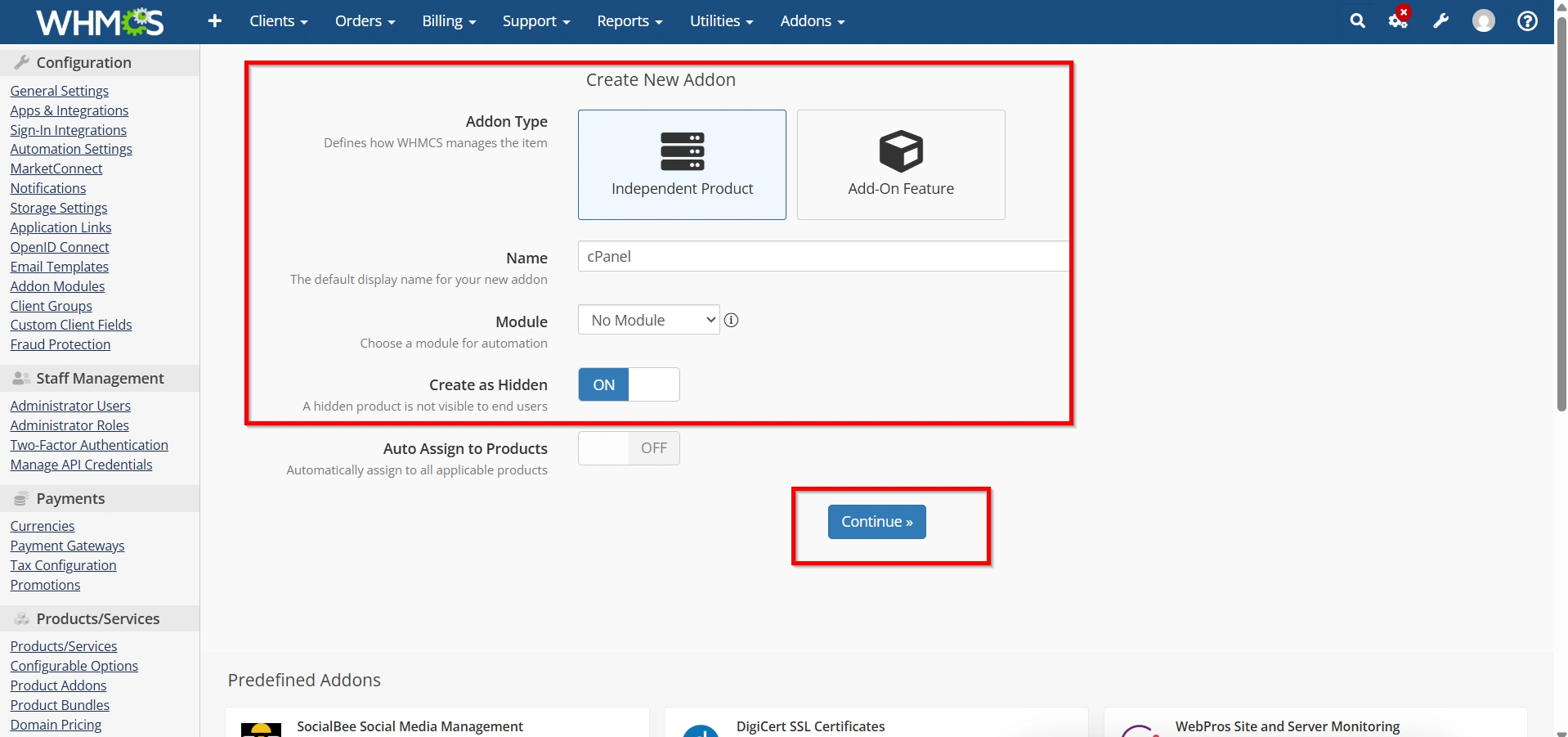Toggle the Auto Assign to Products switch

629,448
